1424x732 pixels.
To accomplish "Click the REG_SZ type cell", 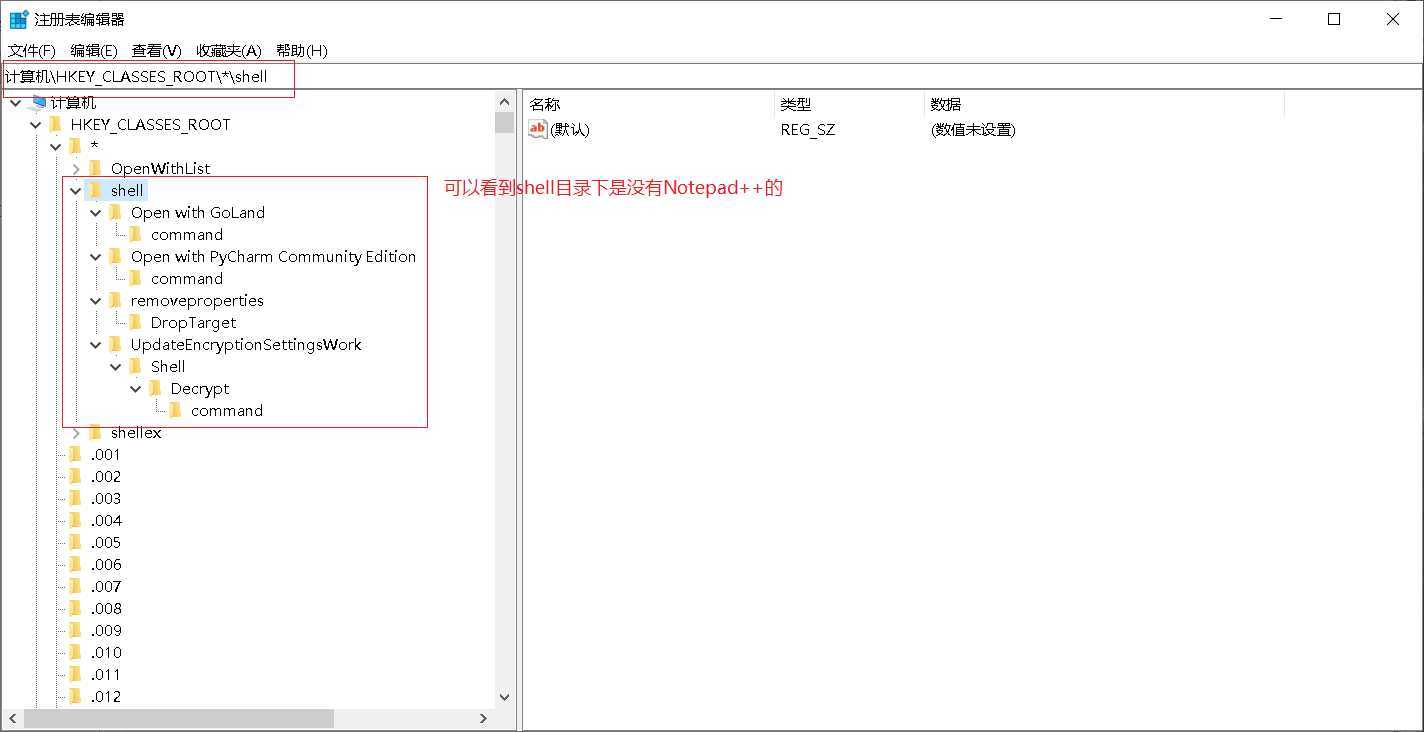I will tap(808, 129).
